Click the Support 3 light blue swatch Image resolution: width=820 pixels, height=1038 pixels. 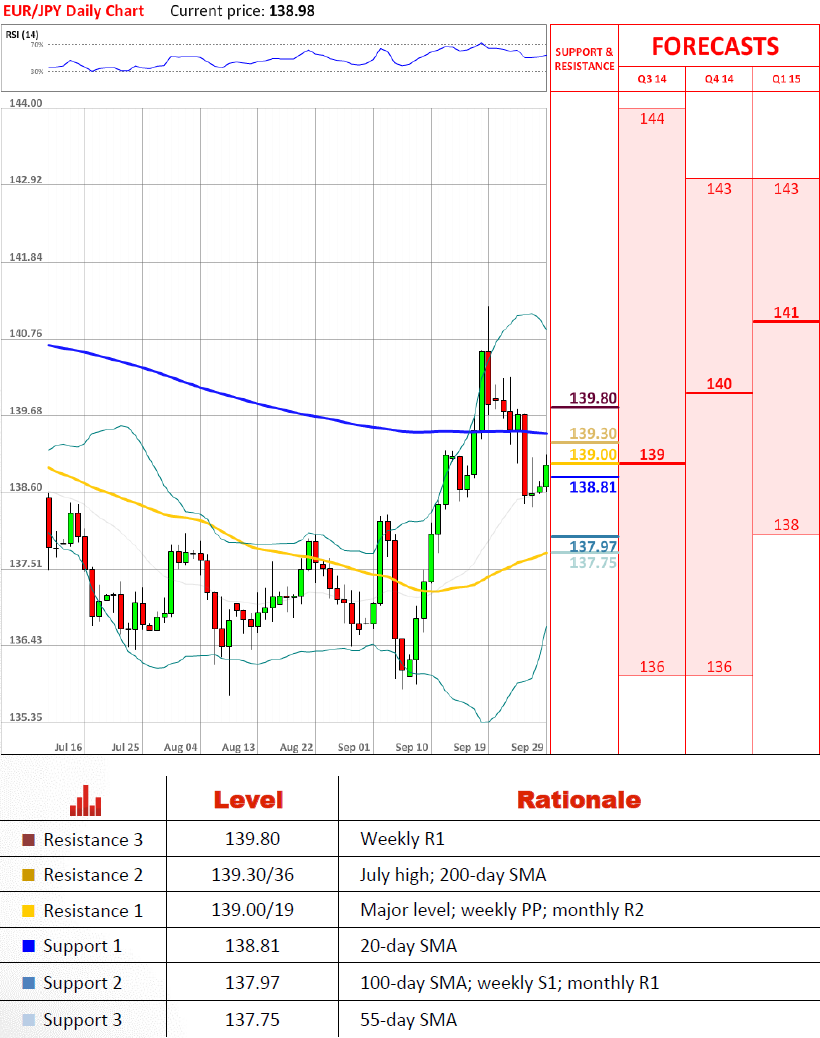click(x=28, y=1020)
